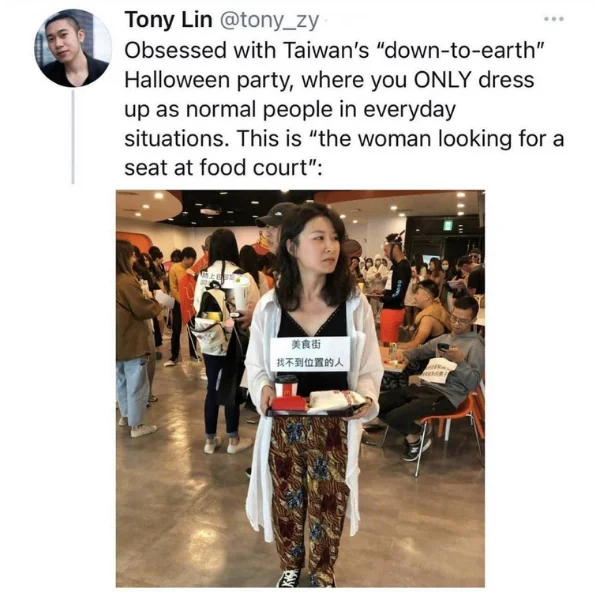
Task: Open Tony Lin's round profile avatar
Action: tap(73, 48)
